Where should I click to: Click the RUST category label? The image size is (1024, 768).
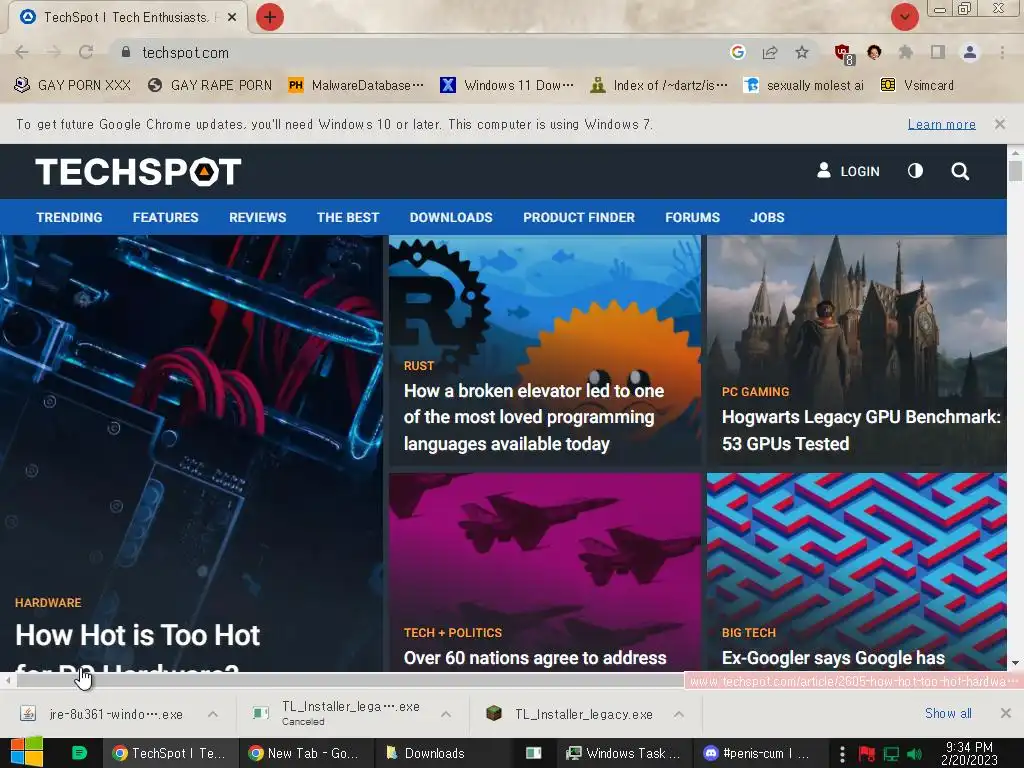coord(419,366)
